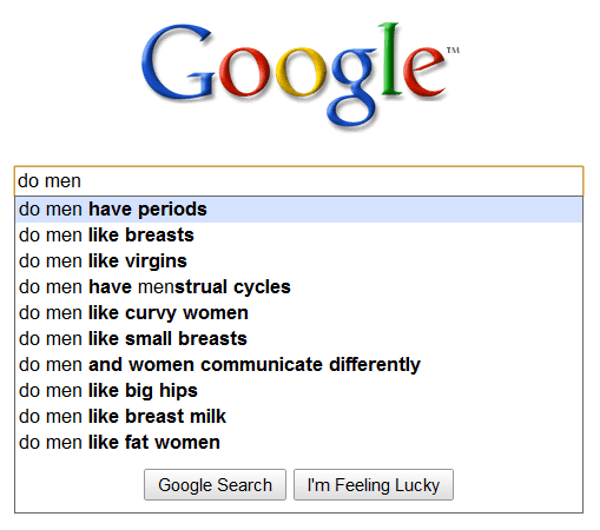The width and height of the screenshot is (600, 530).
Task: Select 'do men like breast milk' suggestion
Action: click(299, 417)
